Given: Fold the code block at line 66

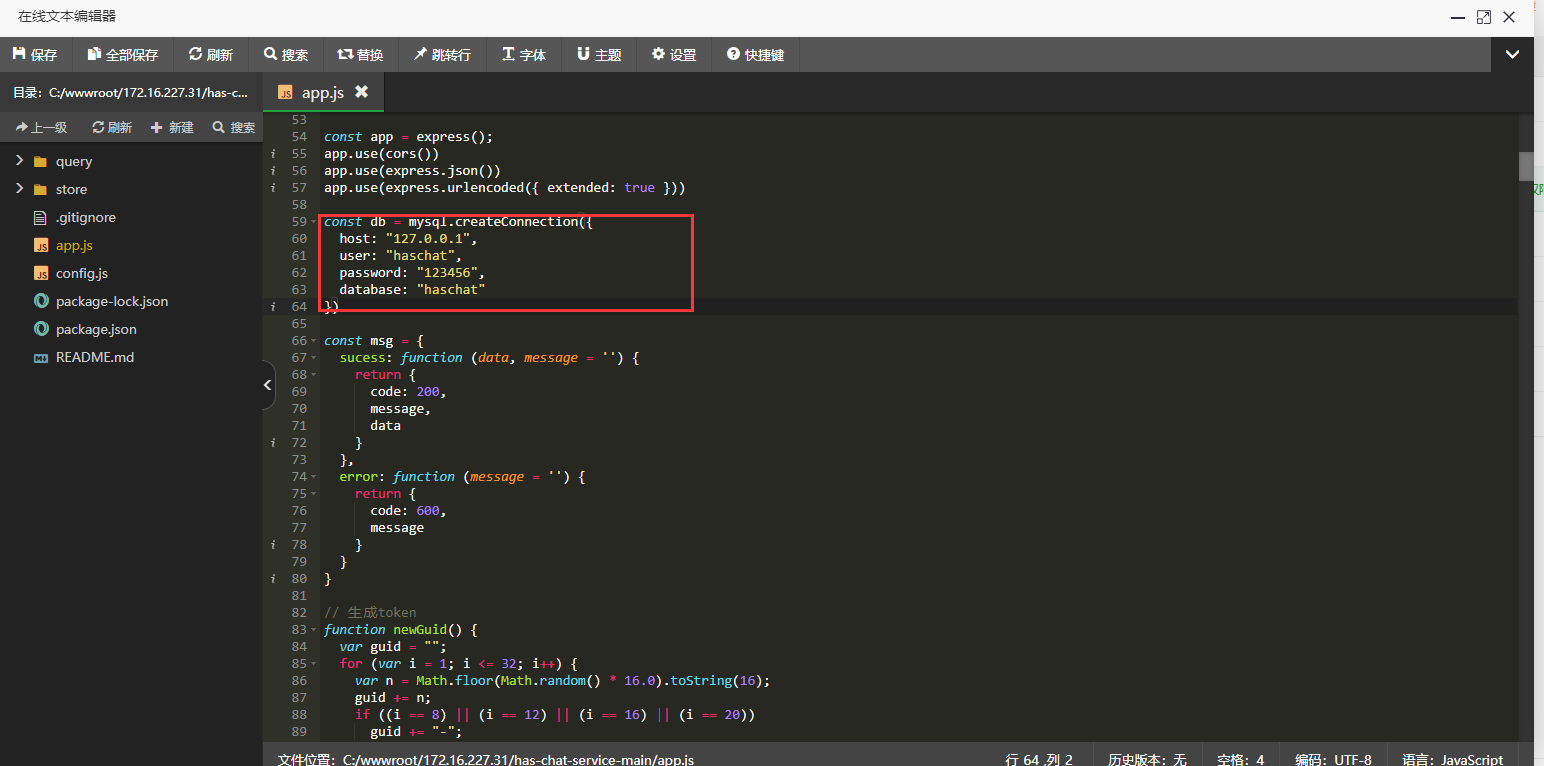Looking at the screenshot, I should (314, 341).
